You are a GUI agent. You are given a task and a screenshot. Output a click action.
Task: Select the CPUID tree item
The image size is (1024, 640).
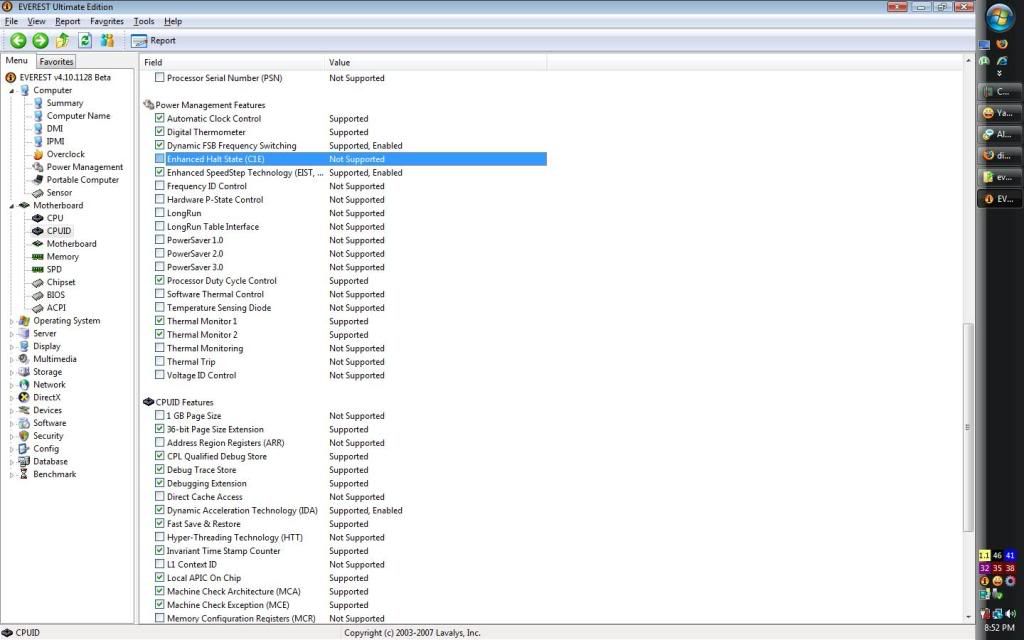pyautogui.click(x=59, y=231)
